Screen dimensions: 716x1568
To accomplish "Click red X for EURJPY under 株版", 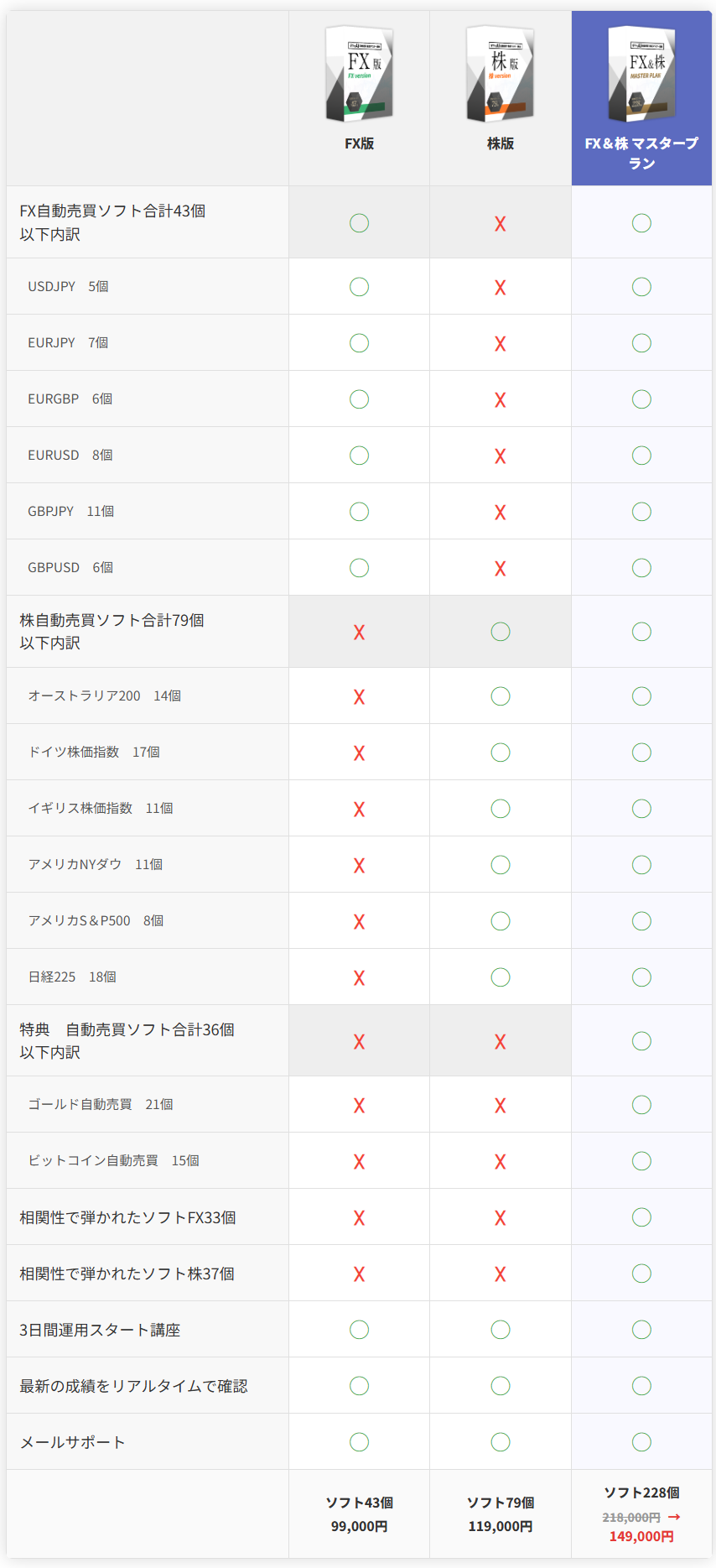I will tap(501, 344).
